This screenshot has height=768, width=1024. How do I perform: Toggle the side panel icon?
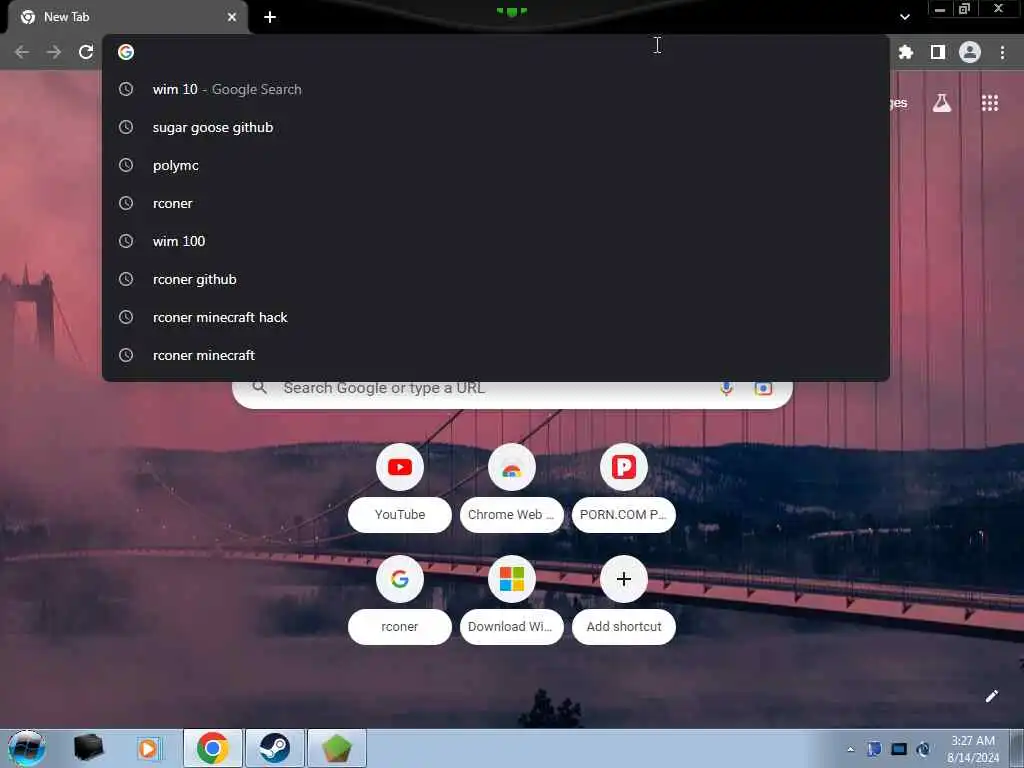click(x=938, y=52)
